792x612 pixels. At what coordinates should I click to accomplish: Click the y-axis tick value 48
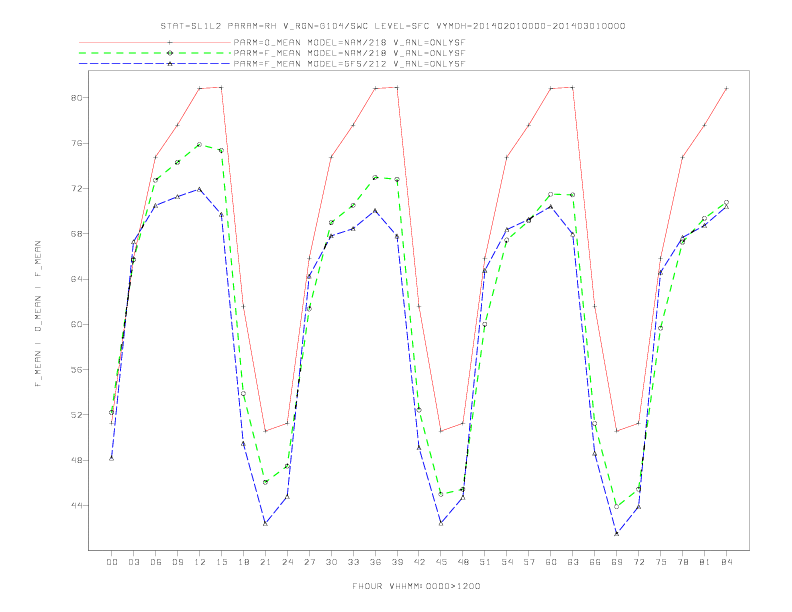point(76,461)
